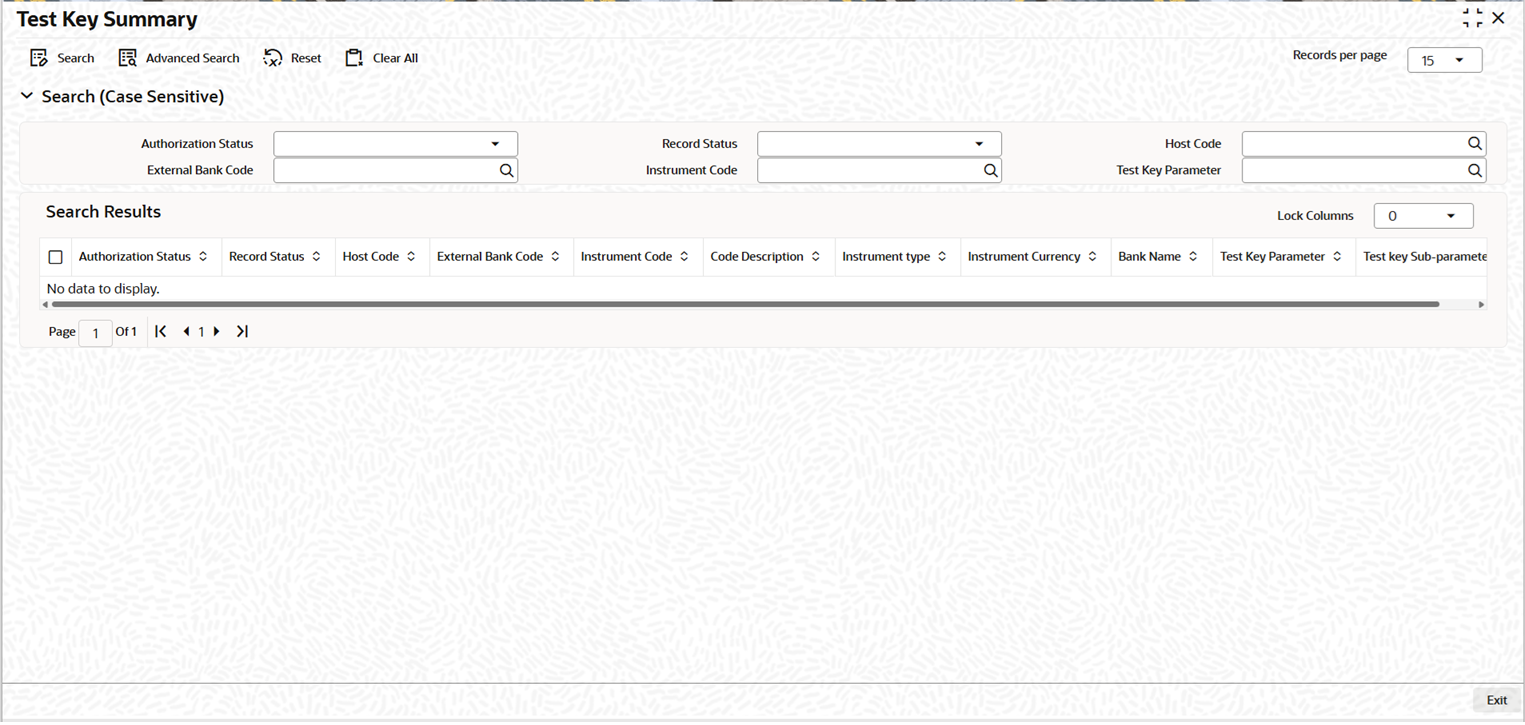Open the Record Status dropdown

pyautogui.click(x=879, y=144)
